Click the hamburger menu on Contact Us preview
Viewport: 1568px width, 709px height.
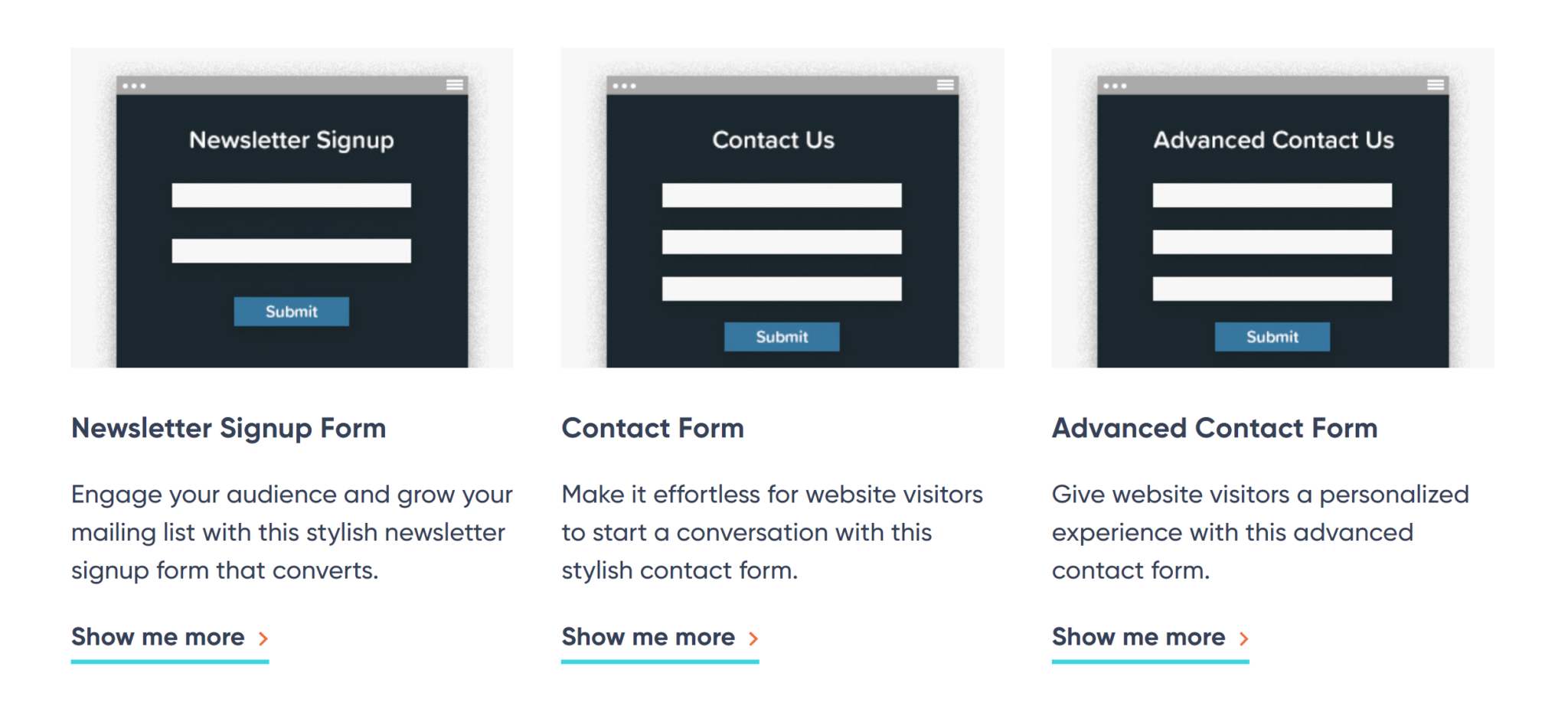coord(946,84)
